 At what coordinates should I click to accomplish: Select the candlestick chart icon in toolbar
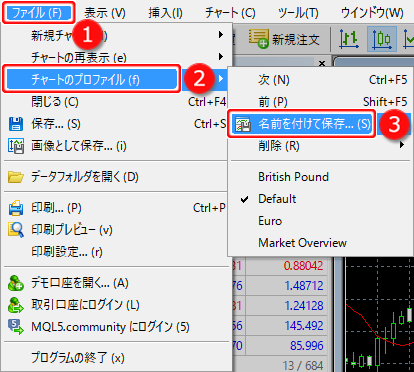[x=382, y=39]
